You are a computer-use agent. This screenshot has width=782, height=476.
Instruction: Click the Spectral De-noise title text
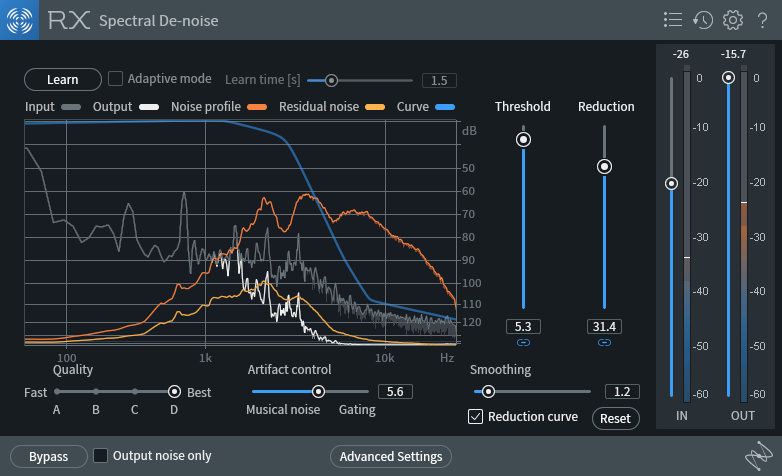click(x=159, y=21)
